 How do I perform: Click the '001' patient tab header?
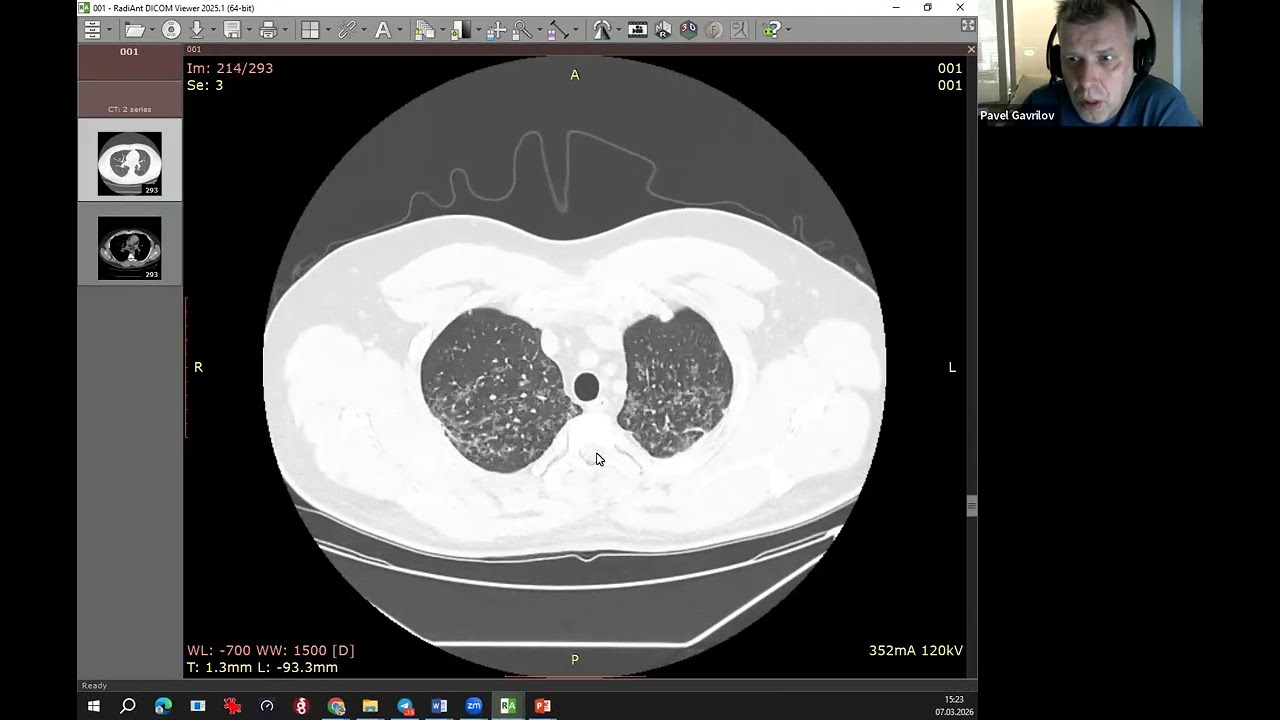click(x=130, y=62)
